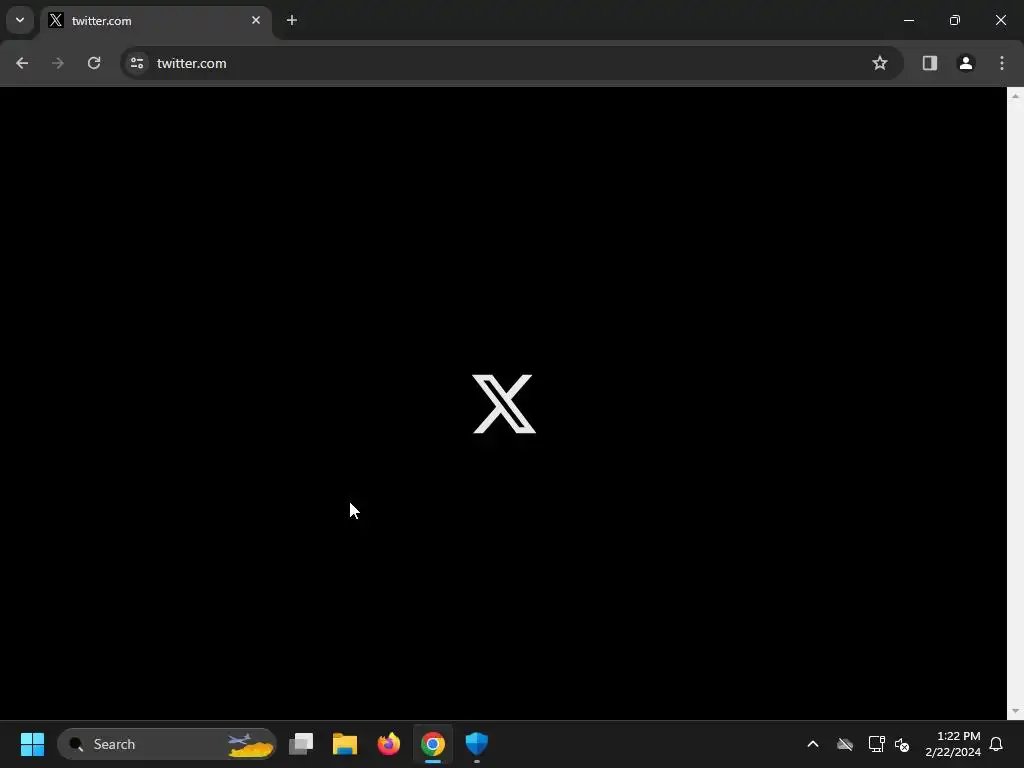Click the taskbar Search box
The width and height of the screenshot is (1024, 768).
tap(167, 744)
